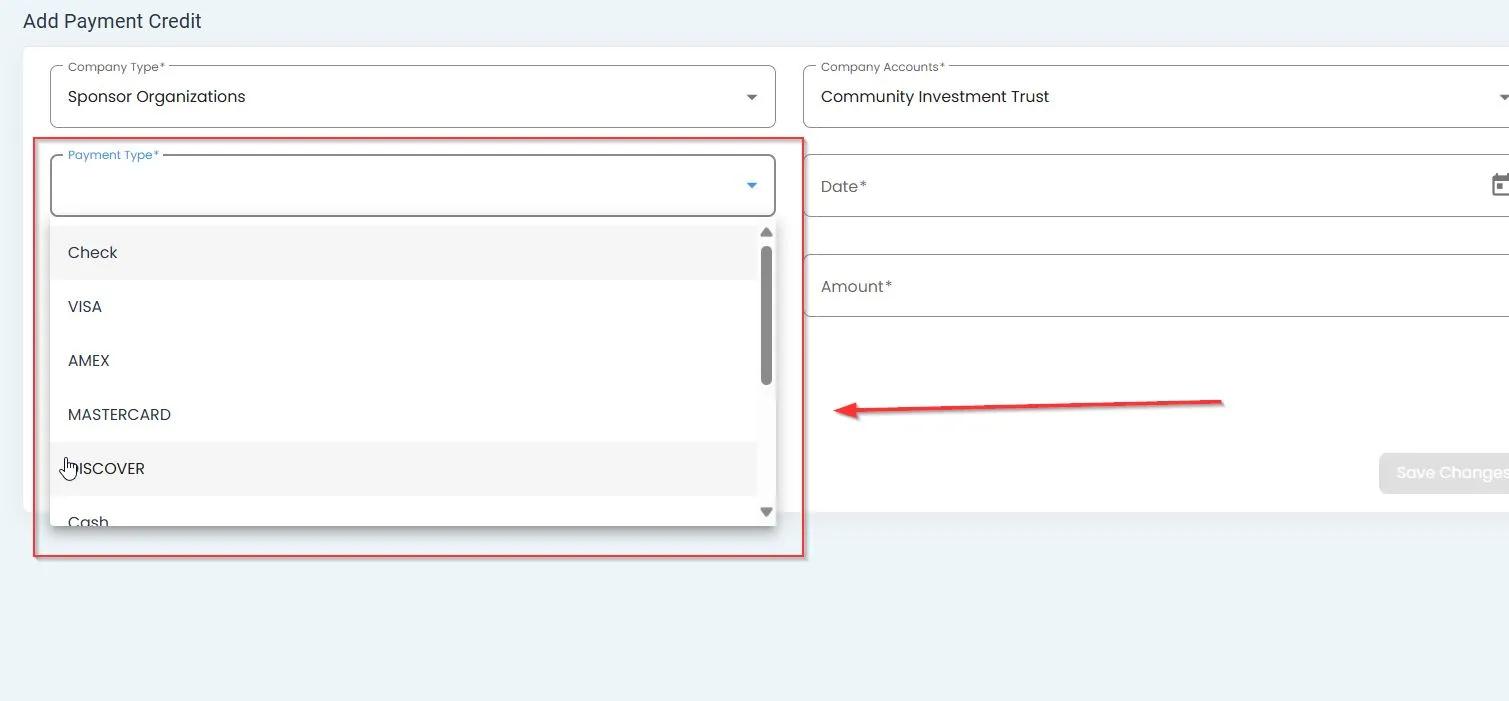
Task: Click the Payment Type blue dropdown arrow
Action: [752, 186]
